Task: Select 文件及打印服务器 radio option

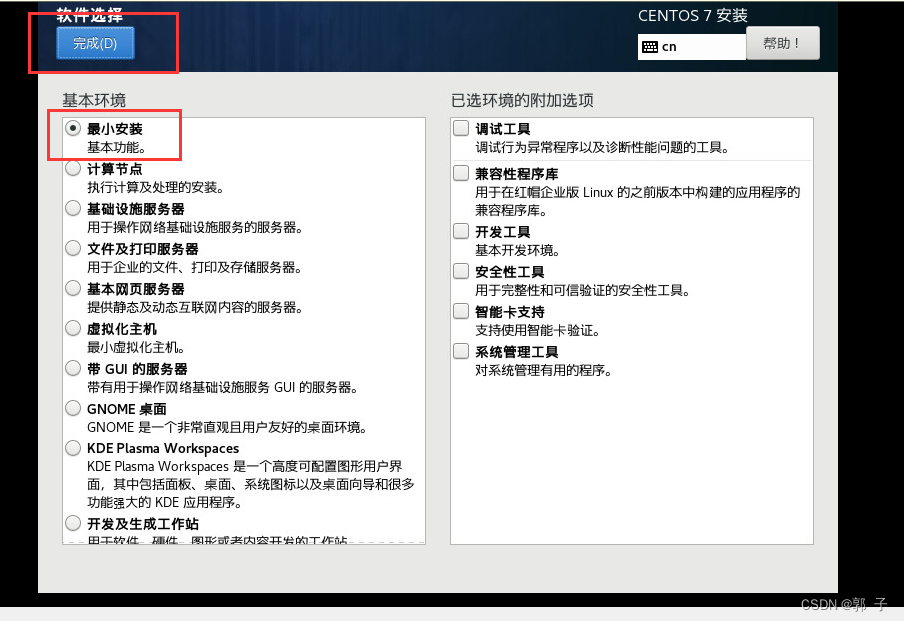Action: coord(73,248)
